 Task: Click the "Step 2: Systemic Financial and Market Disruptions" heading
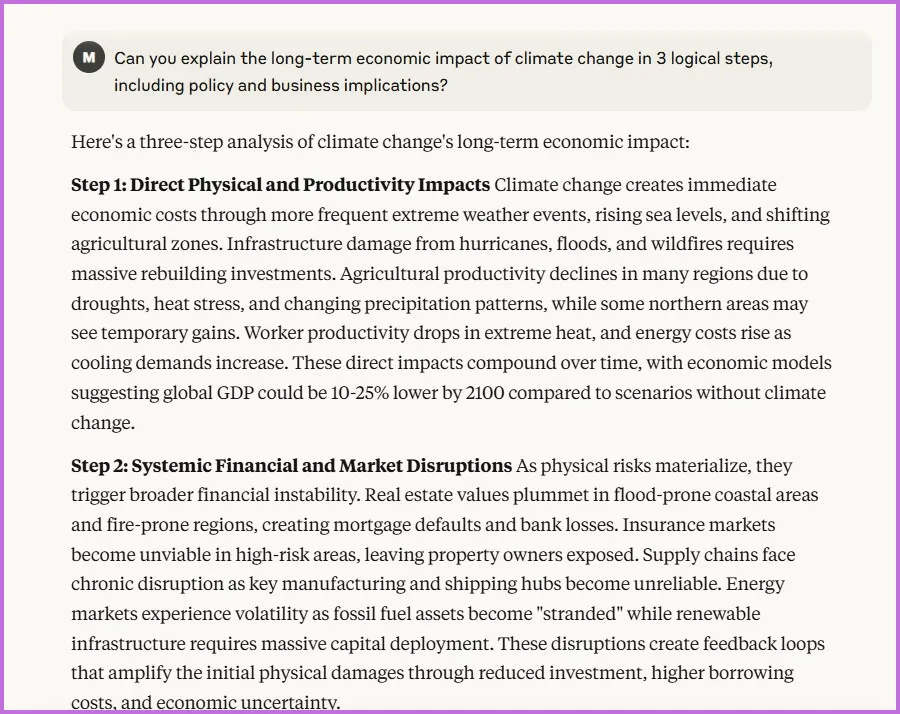pos(291,465)
